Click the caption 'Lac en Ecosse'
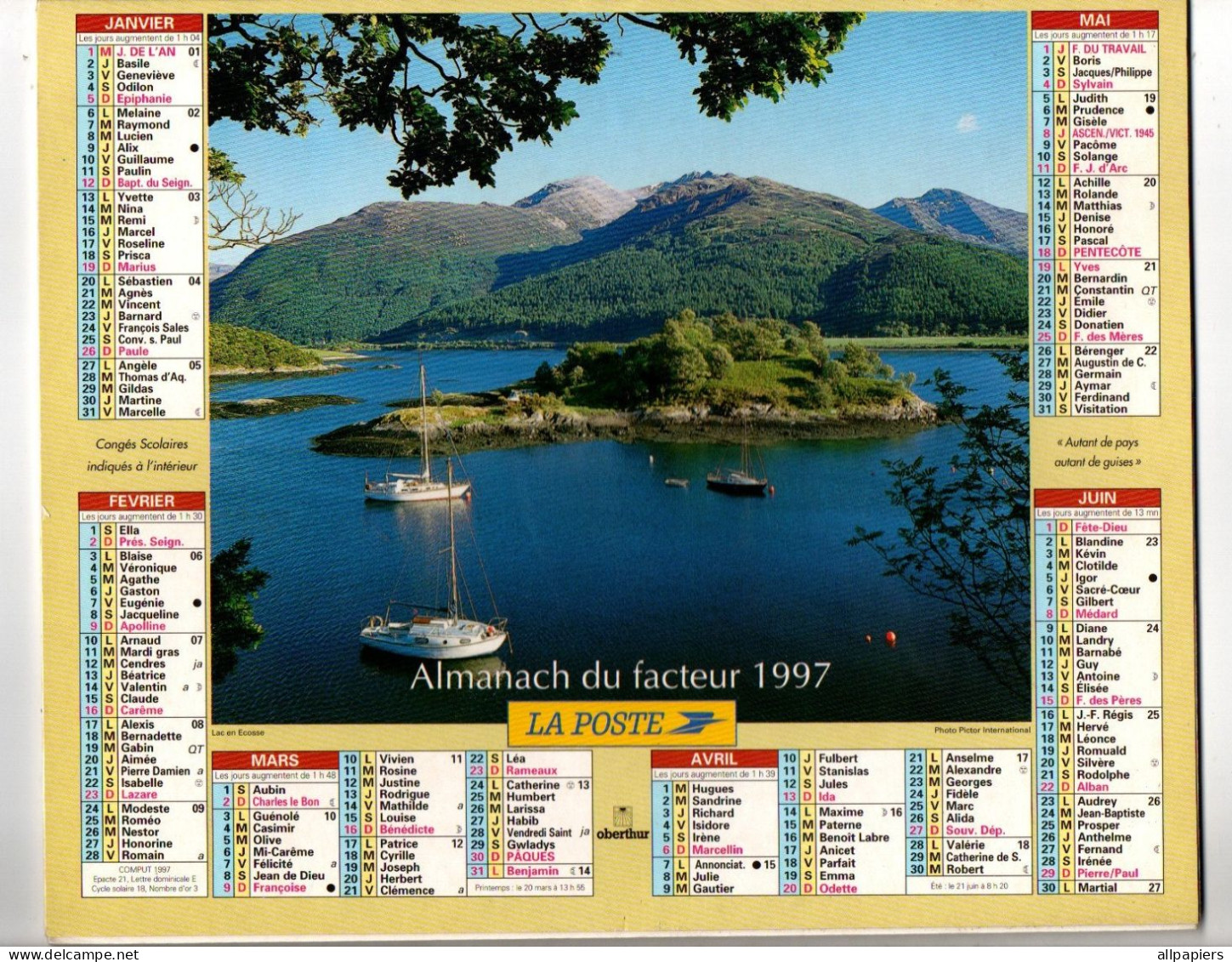Image resolution: width=1232 pixels, height=962 pixels. click(x=238, y=732)
